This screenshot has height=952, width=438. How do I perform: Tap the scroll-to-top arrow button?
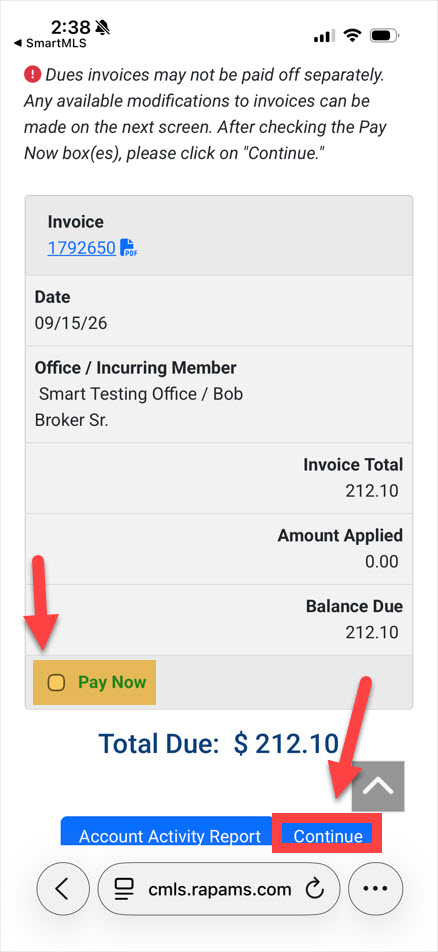(378, 786)
